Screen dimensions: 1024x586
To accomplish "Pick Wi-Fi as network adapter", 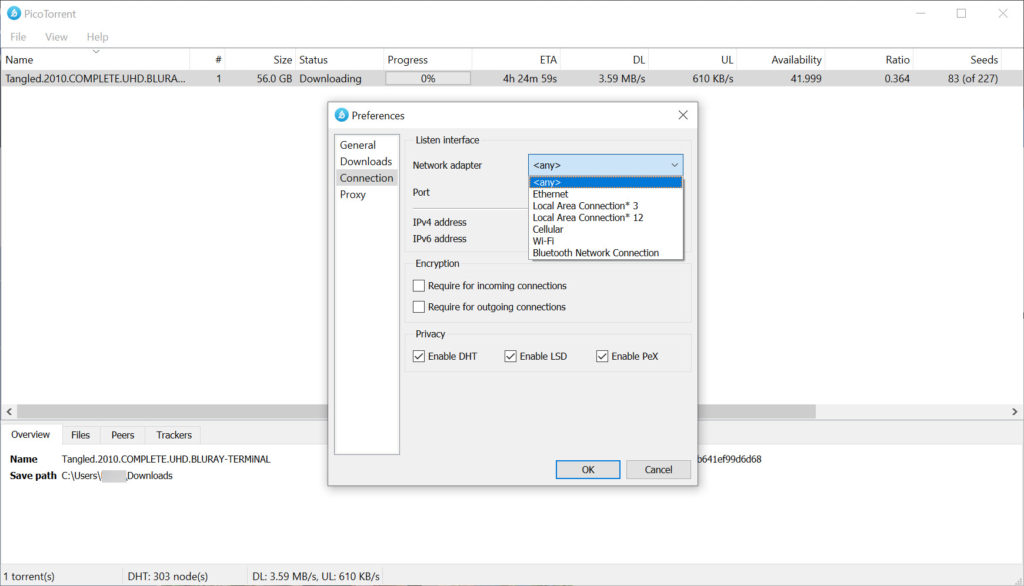I will pyautogui.click(x=605, y=241).
